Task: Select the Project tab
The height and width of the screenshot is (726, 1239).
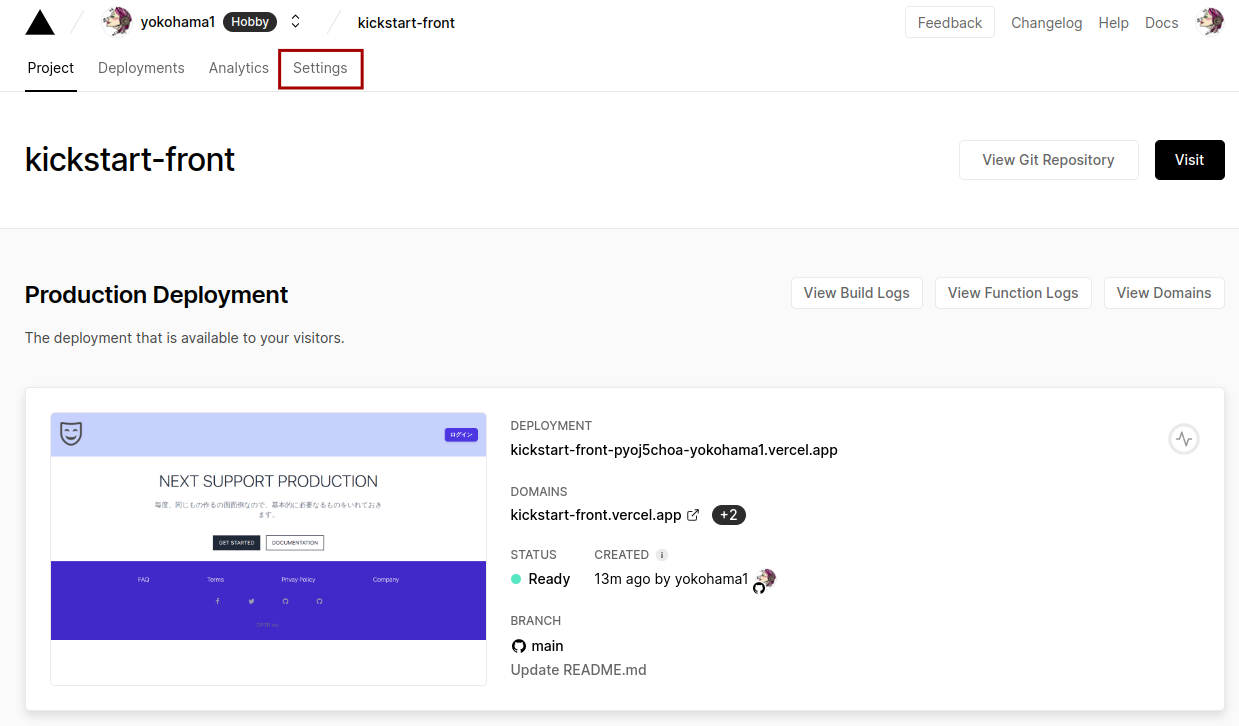Action: [51, 68]
